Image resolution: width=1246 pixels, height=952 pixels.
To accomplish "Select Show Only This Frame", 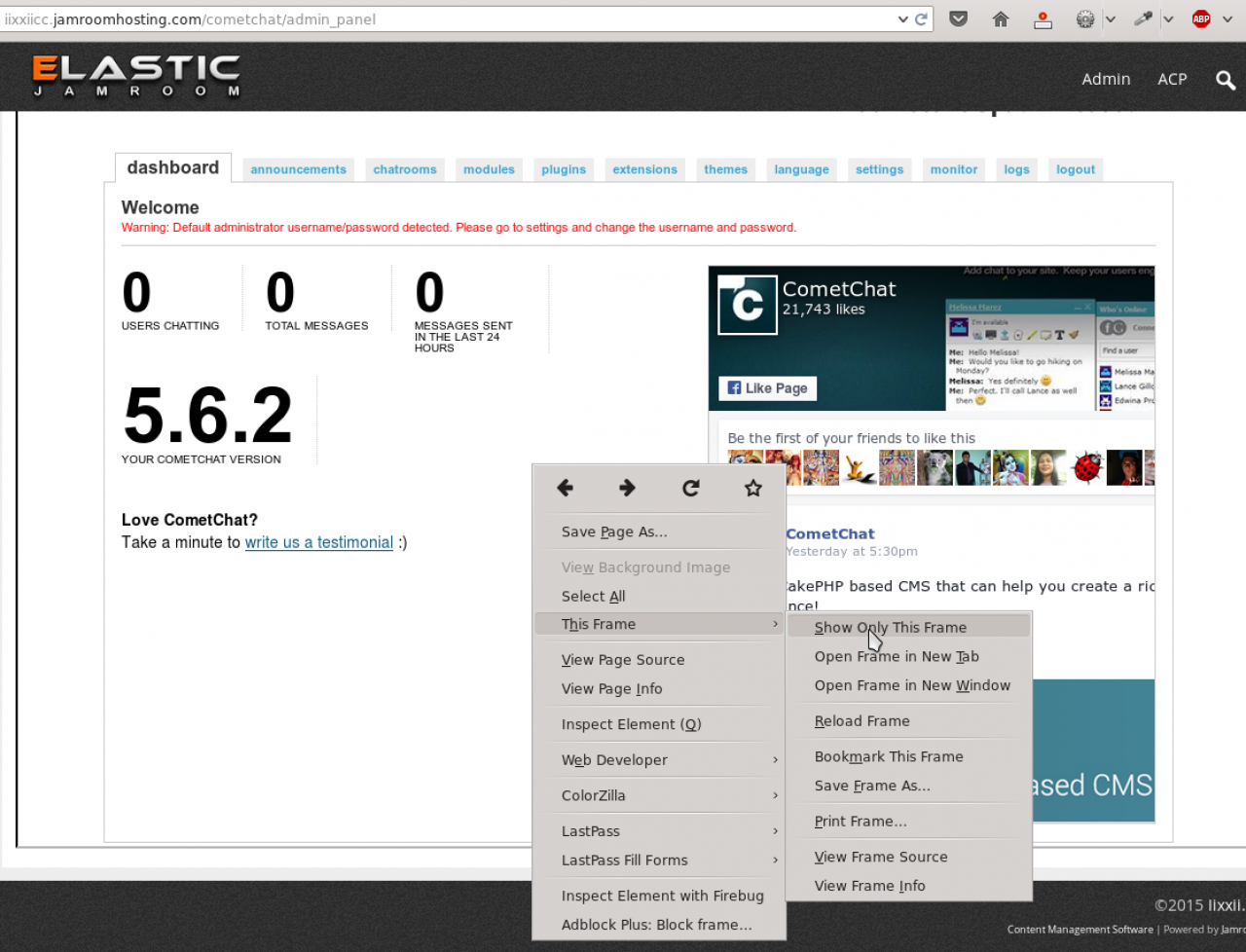I will (x=891, y=628).
